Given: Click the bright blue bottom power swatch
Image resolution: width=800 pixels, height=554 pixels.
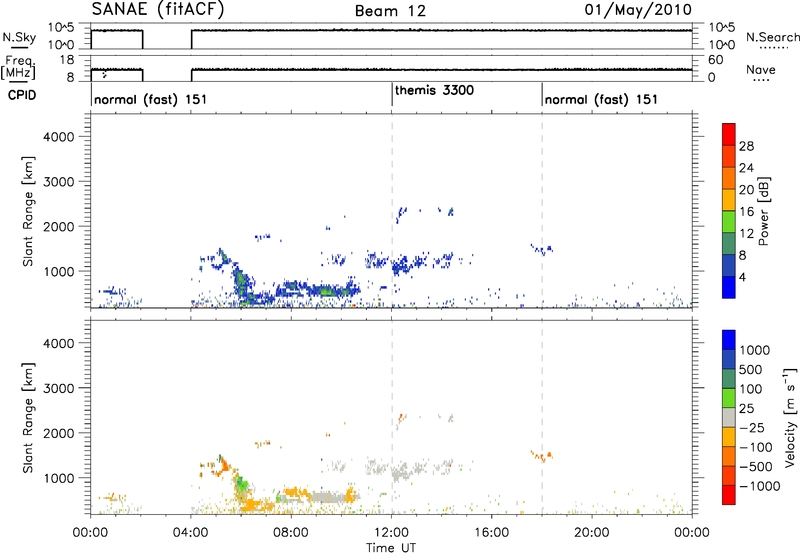Looking at the screenshot, I should 729,287.
